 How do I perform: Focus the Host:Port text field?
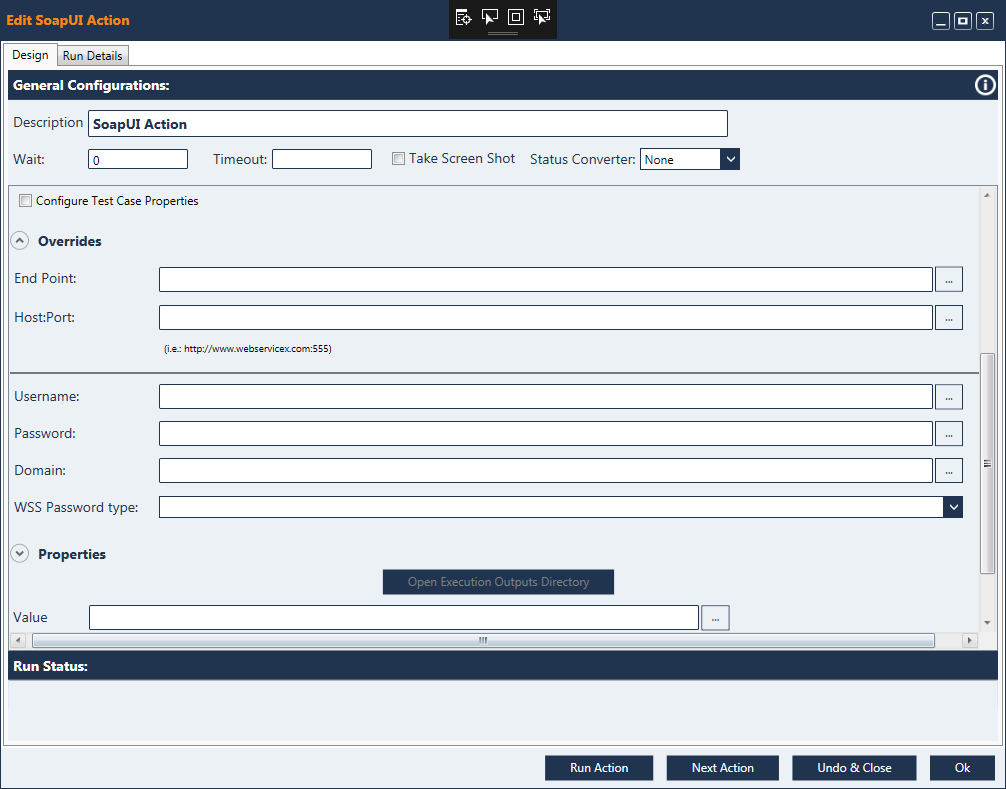[546, 318]
